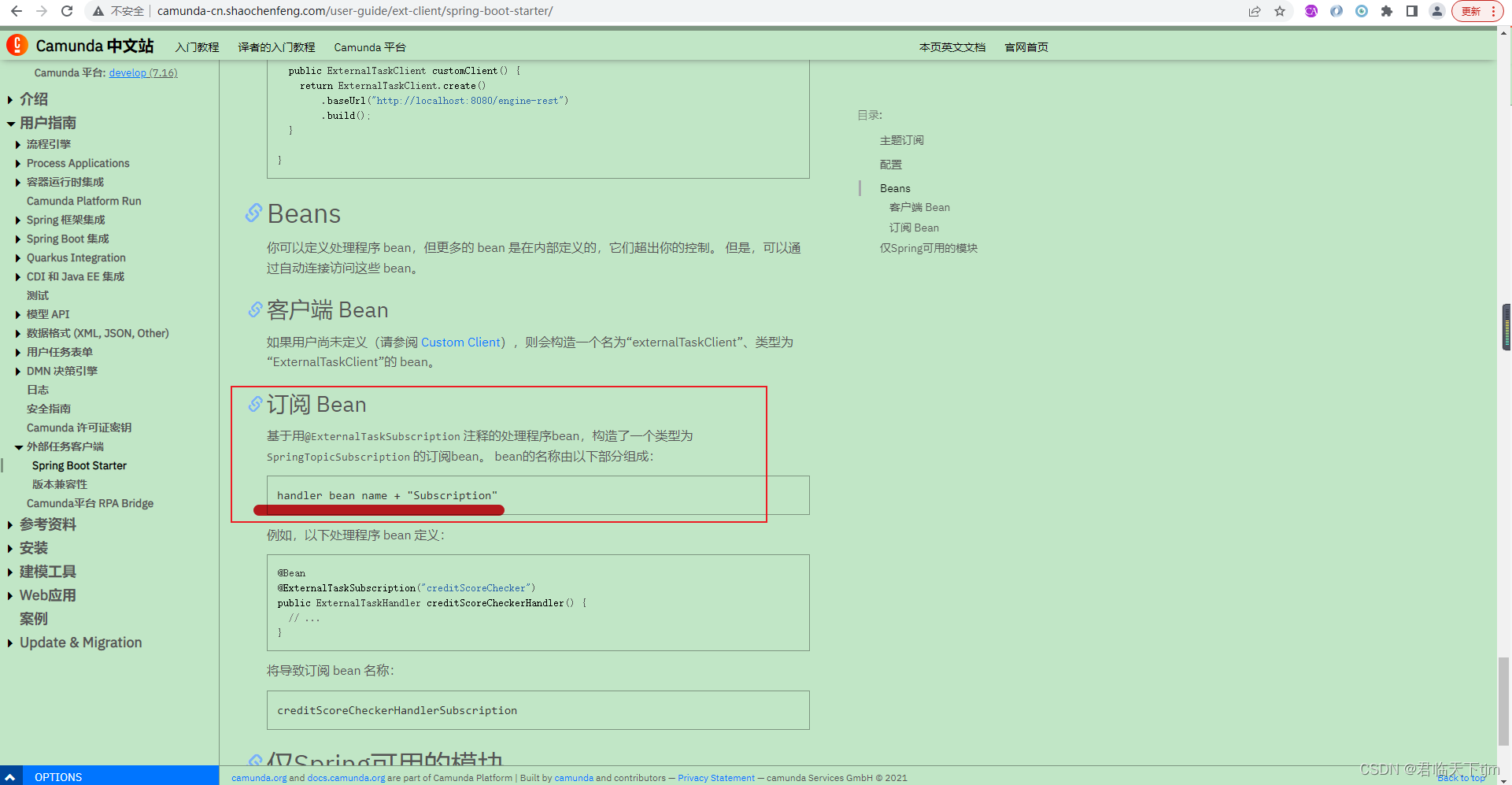
Task: Click the anchor icon beside 客户端 Bean
Action: 253,310
